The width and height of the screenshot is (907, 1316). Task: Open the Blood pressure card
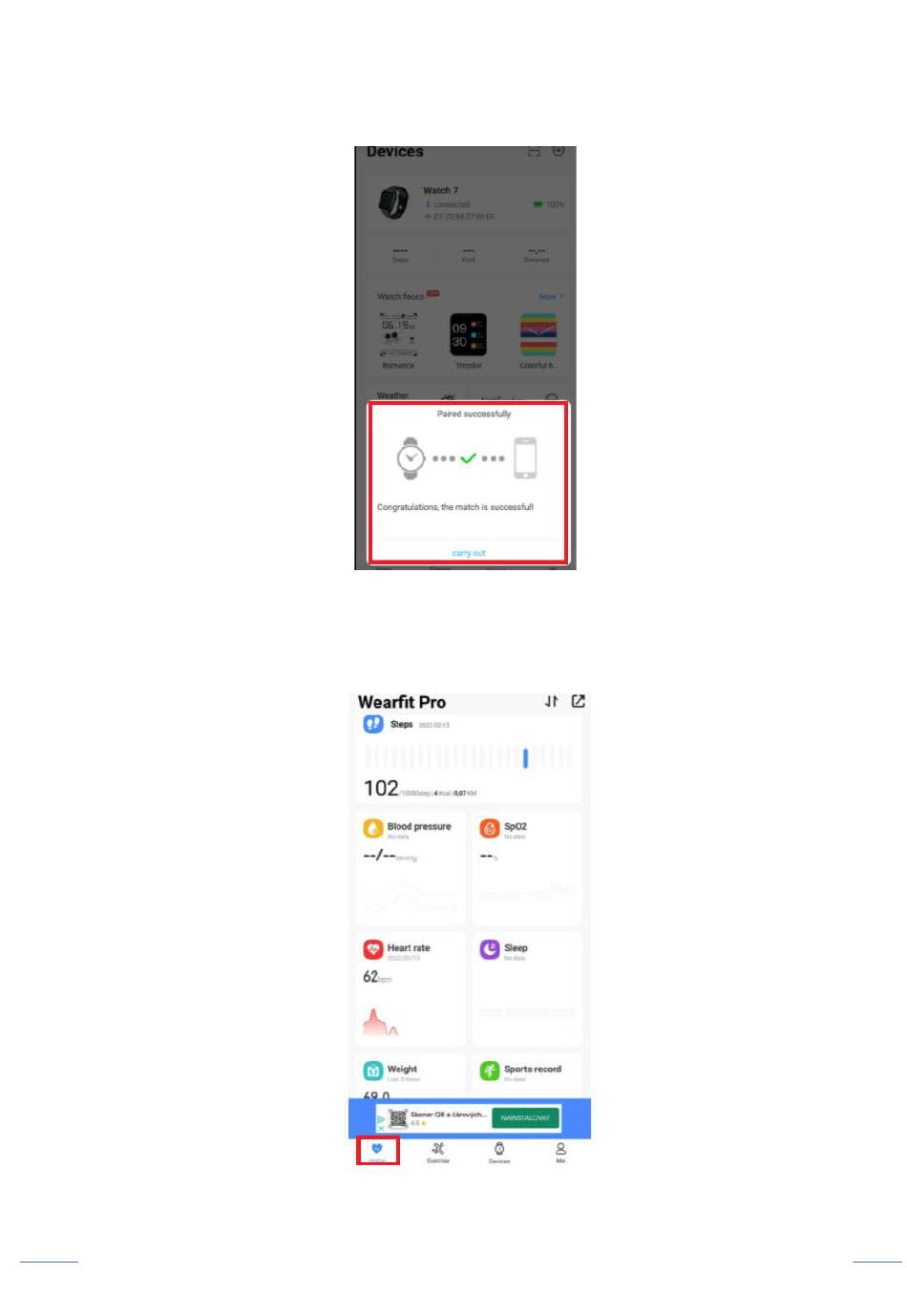tap(411, 868)
